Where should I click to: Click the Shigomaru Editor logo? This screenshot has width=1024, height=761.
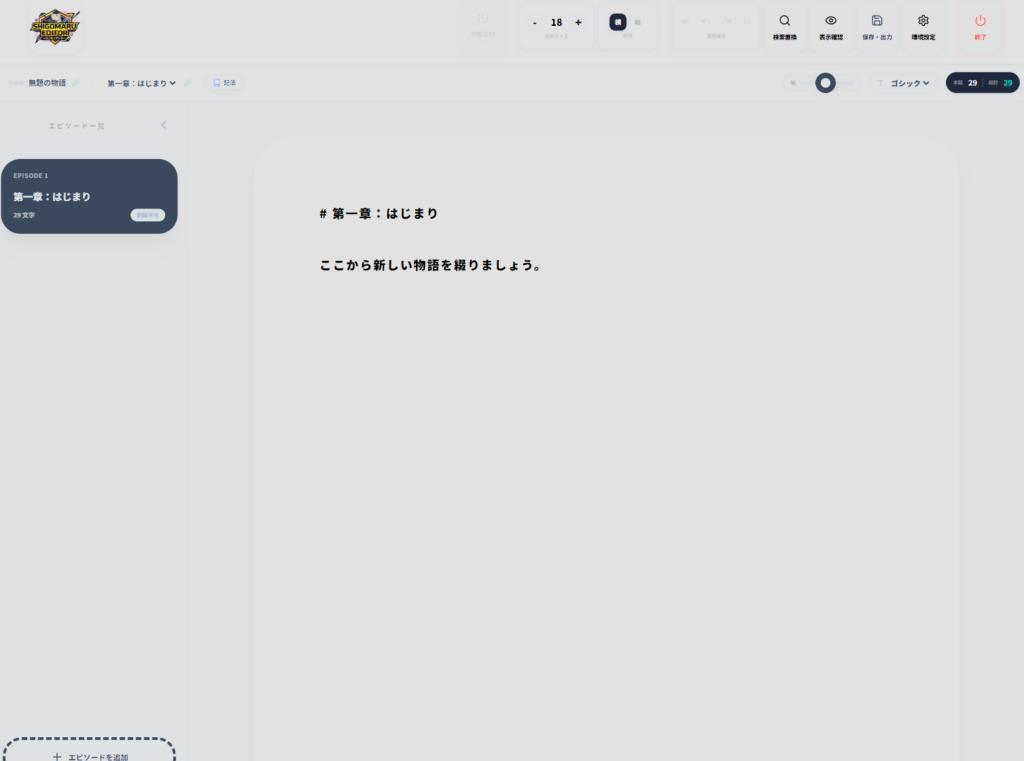point(55,27)
